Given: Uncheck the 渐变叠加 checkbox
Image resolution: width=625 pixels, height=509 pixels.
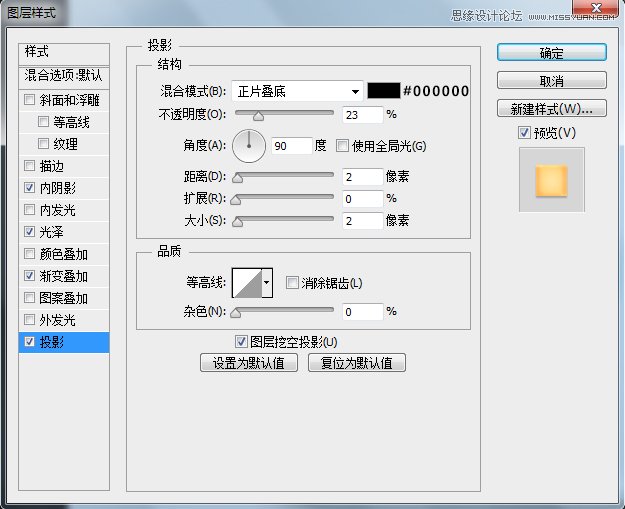Looking at the screenshot, I should tap(29, 275).
